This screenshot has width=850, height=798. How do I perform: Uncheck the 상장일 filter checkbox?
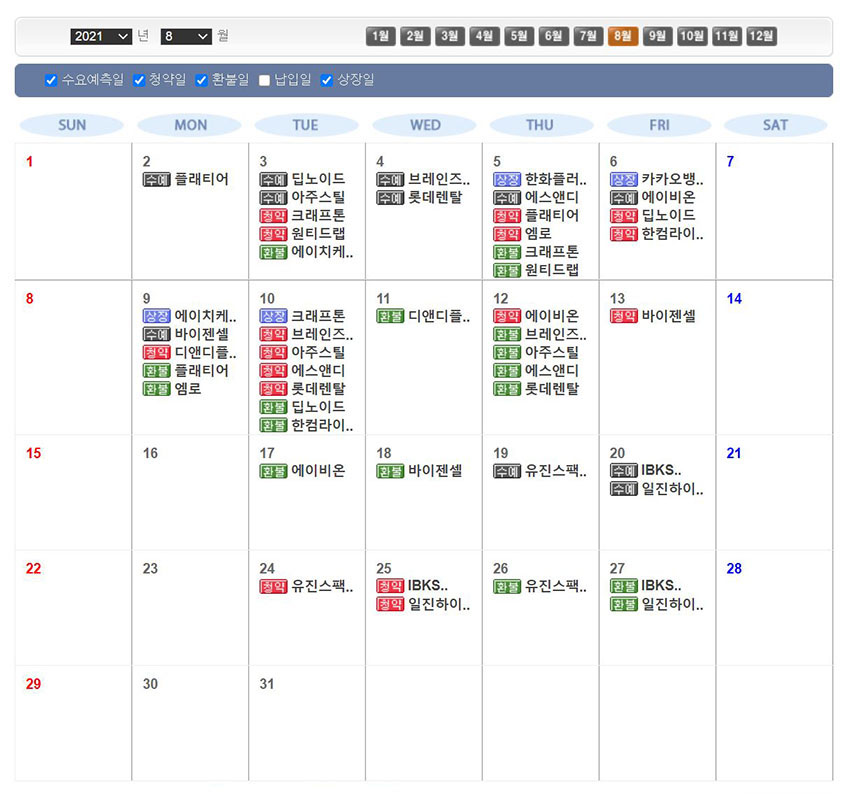pos(326,80)
